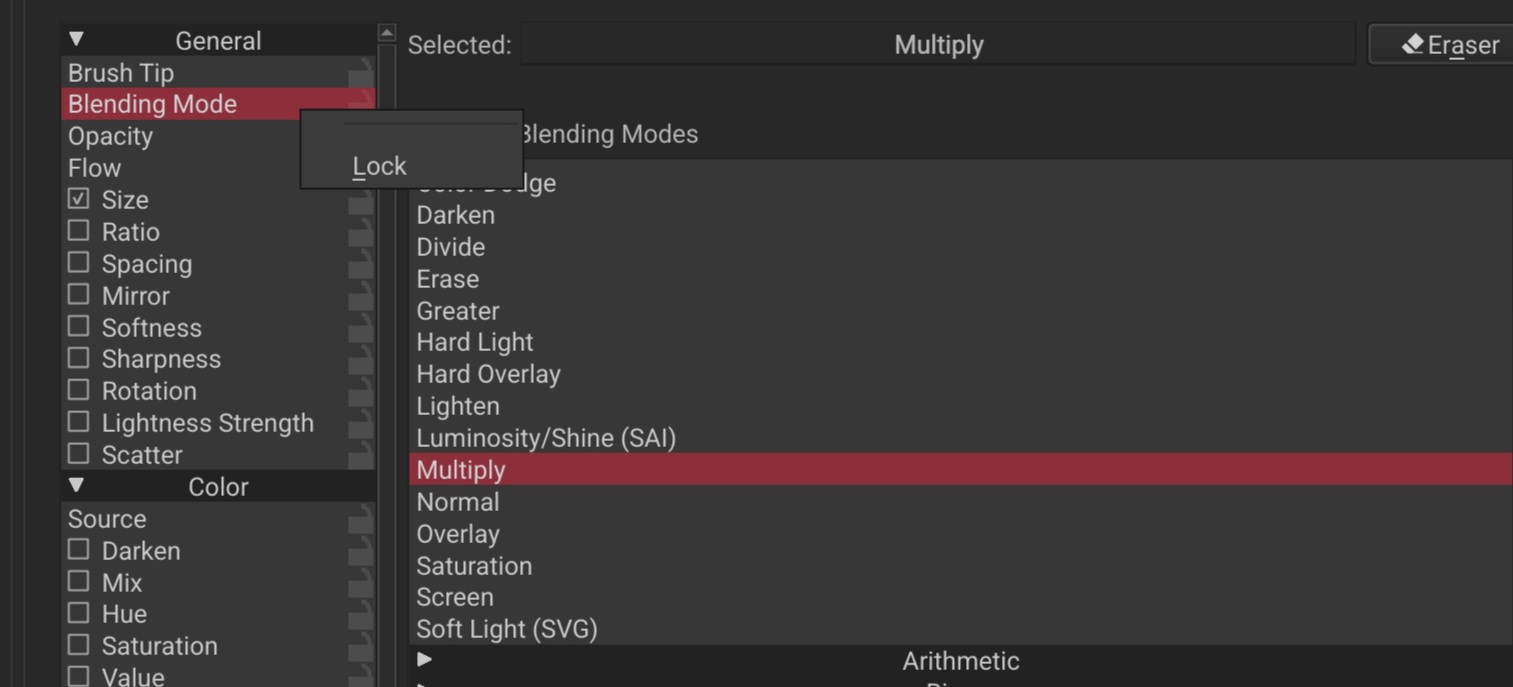Collapse the General section triangle
1513x687 pixels.
76,40
